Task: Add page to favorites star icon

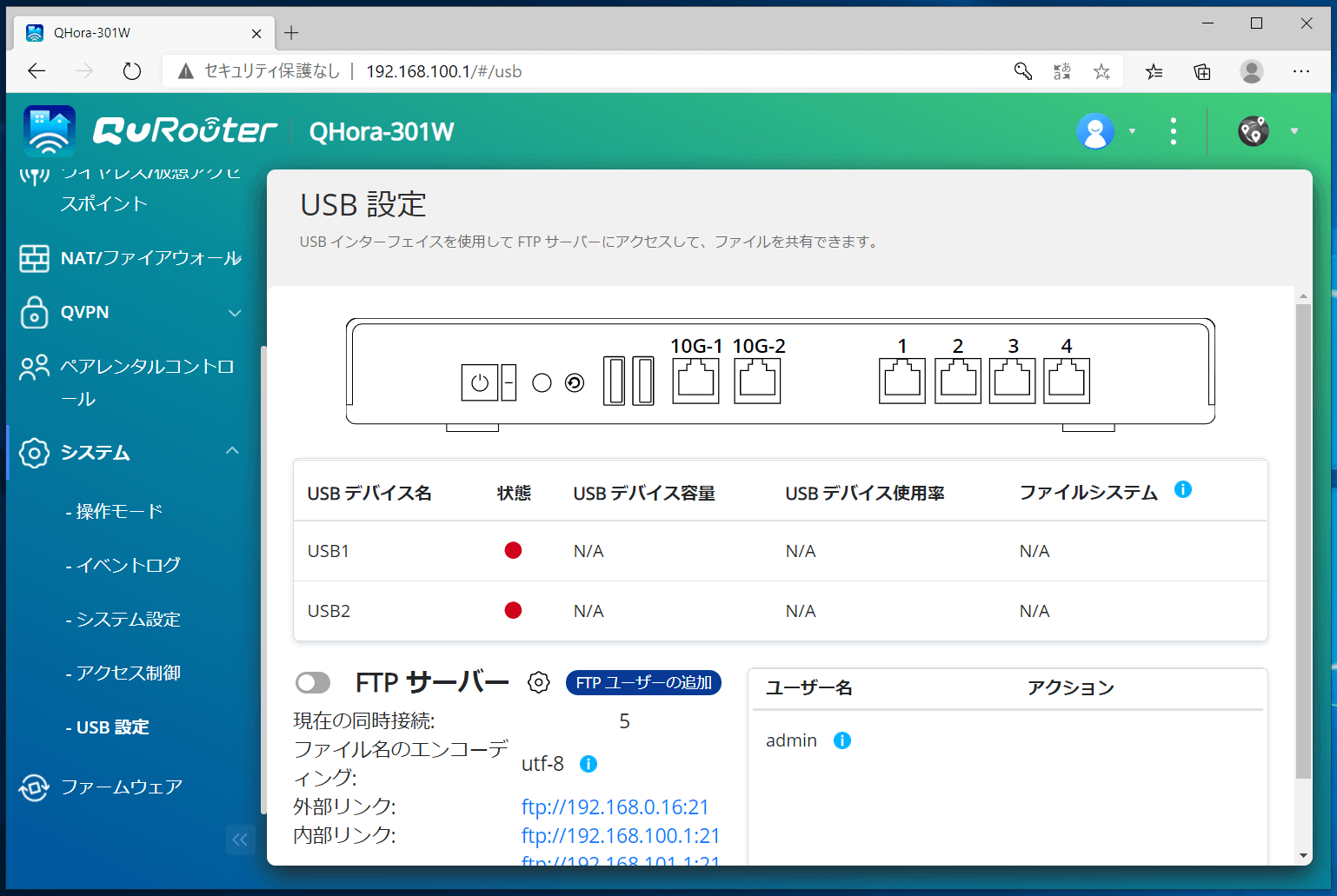Action: 1101,71
